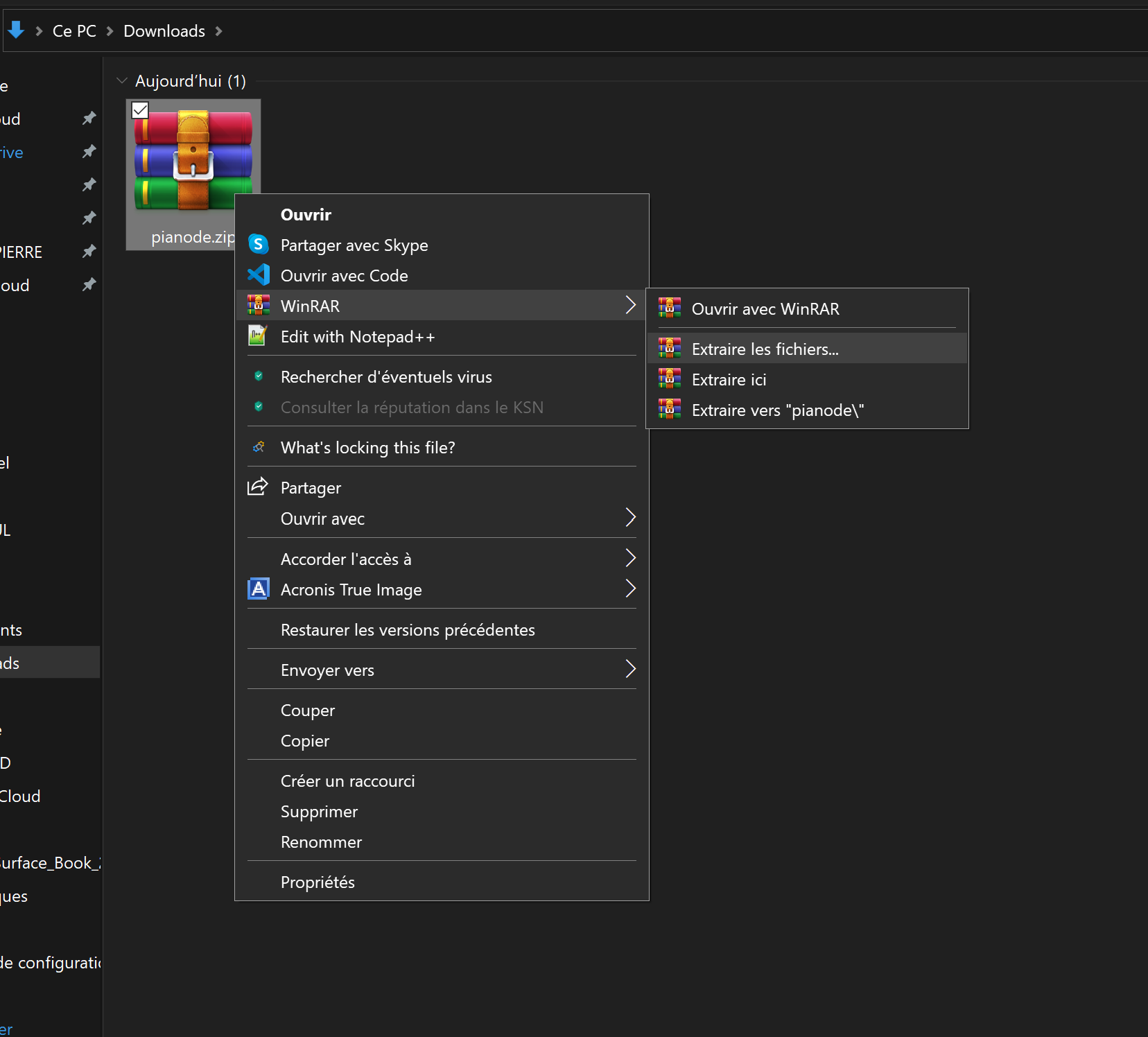Image resolution: width=1148 pixels, height=1037 pixels.
Task: Open the chevron before Ce PC in address bar
Action: point(39,31)
